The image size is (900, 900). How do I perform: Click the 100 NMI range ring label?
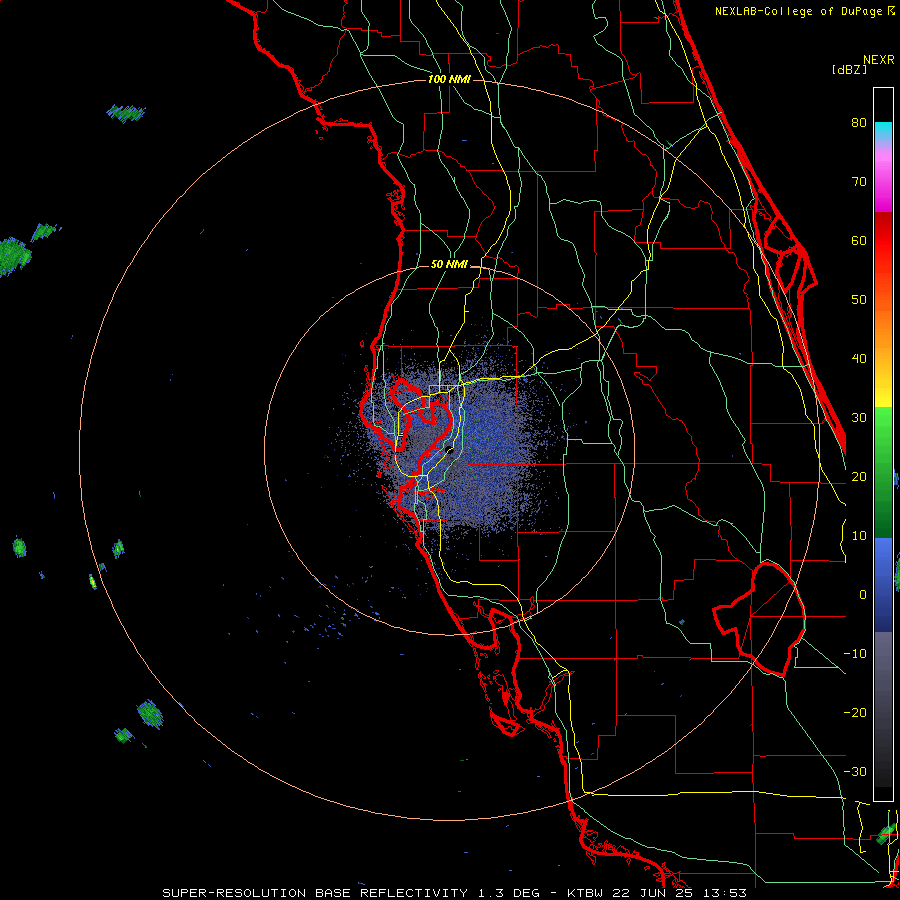pyautogui.click(x=449, y=79)
